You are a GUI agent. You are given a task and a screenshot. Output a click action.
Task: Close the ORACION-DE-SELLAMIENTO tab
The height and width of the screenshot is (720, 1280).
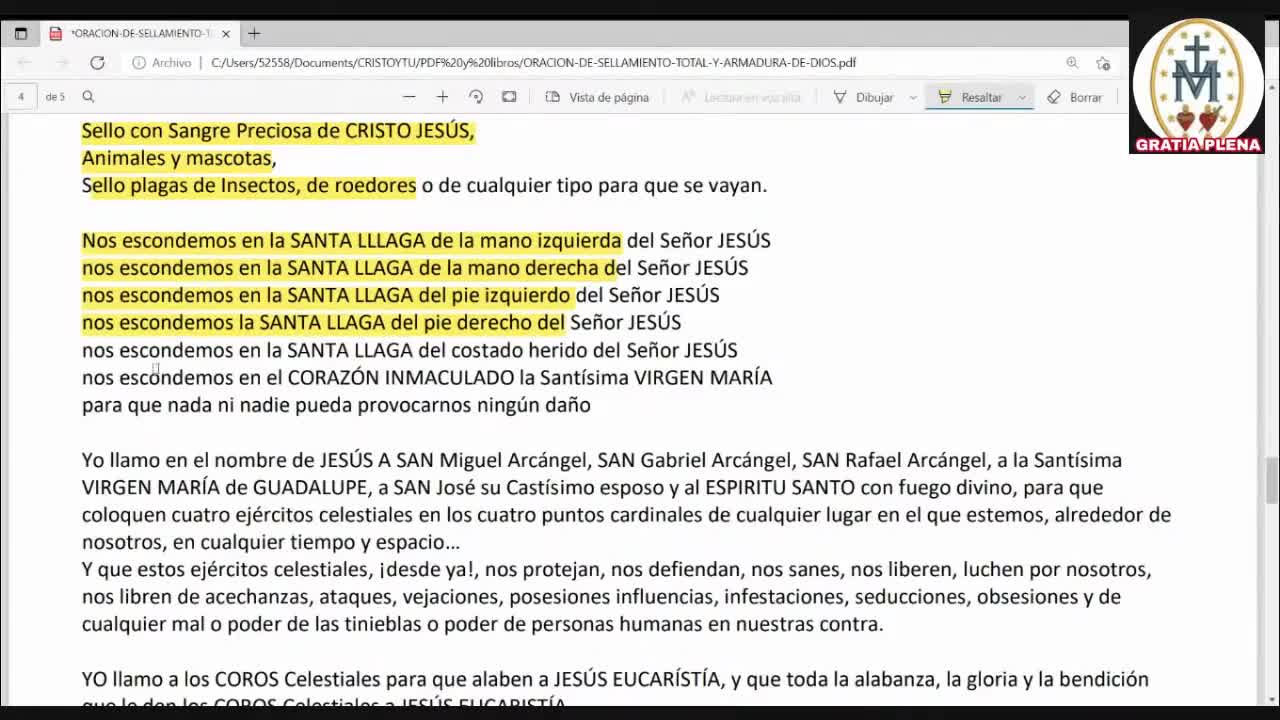coord(226,33)
